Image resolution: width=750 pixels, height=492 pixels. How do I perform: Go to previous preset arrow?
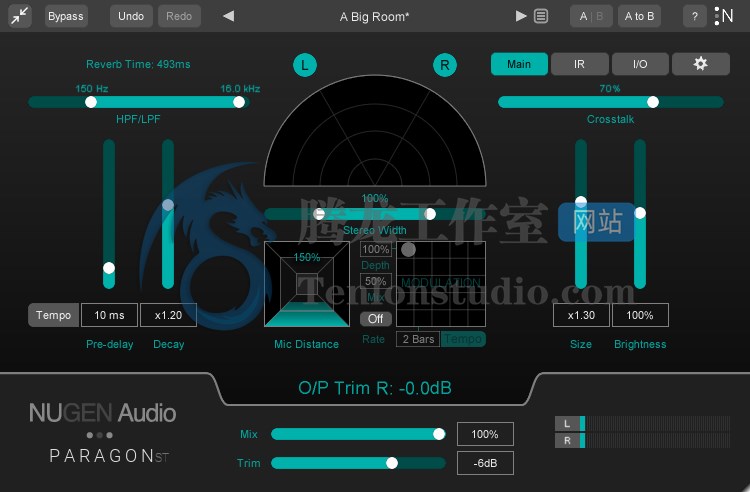pyautogui.click(x=229, y=16)
